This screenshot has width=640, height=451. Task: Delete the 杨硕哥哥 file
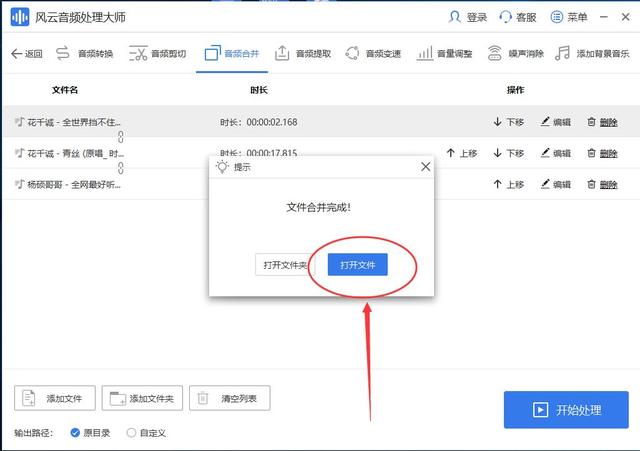tap(602, 184)
